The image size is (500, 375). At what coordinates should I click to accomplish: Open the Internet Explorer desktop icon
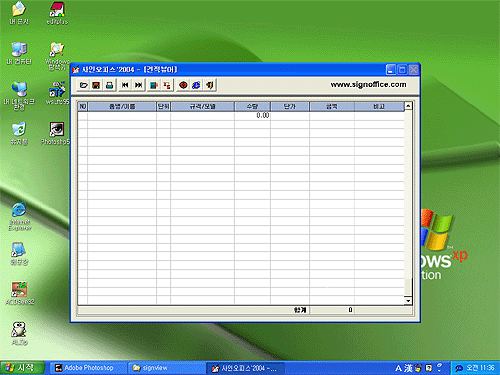click(19, 216)
